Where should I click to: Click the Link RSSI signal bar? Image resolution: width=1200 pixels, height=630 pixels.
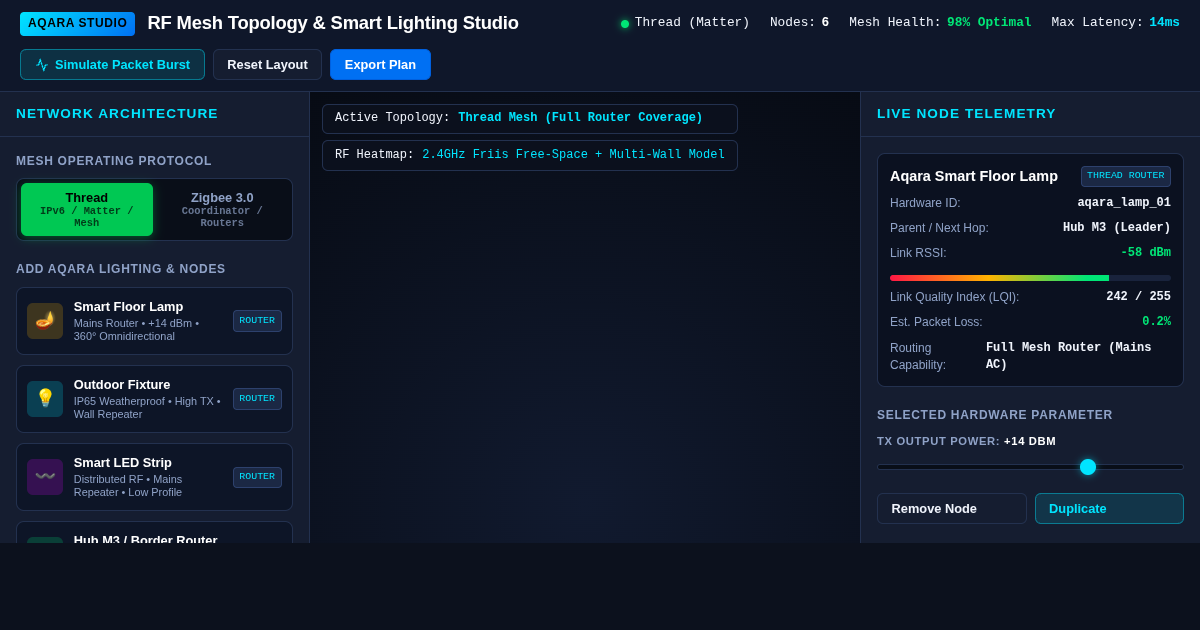click(x=1030, y=278)
